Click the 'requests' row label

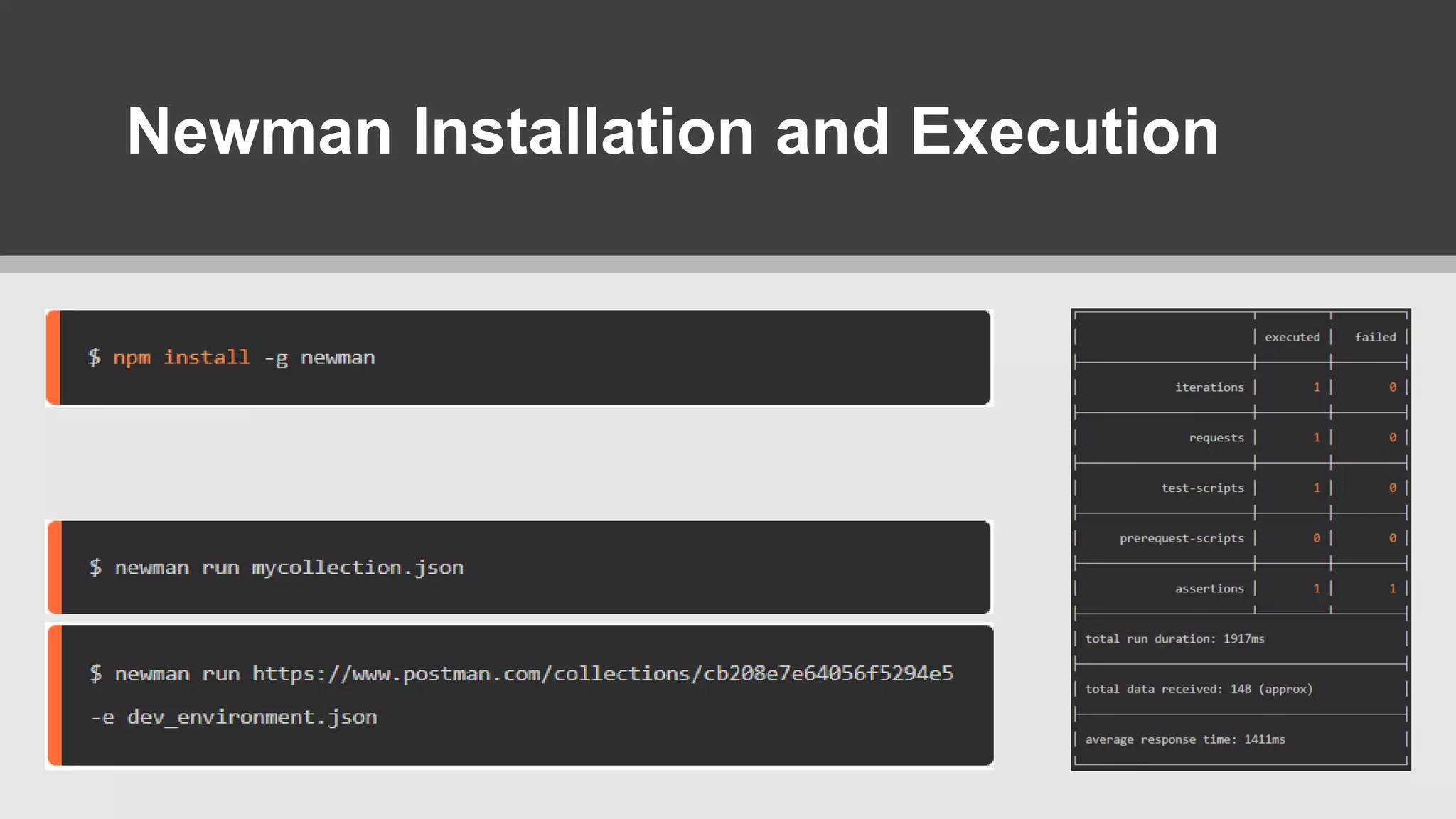pyautogui.click(x=1216, y=438)
